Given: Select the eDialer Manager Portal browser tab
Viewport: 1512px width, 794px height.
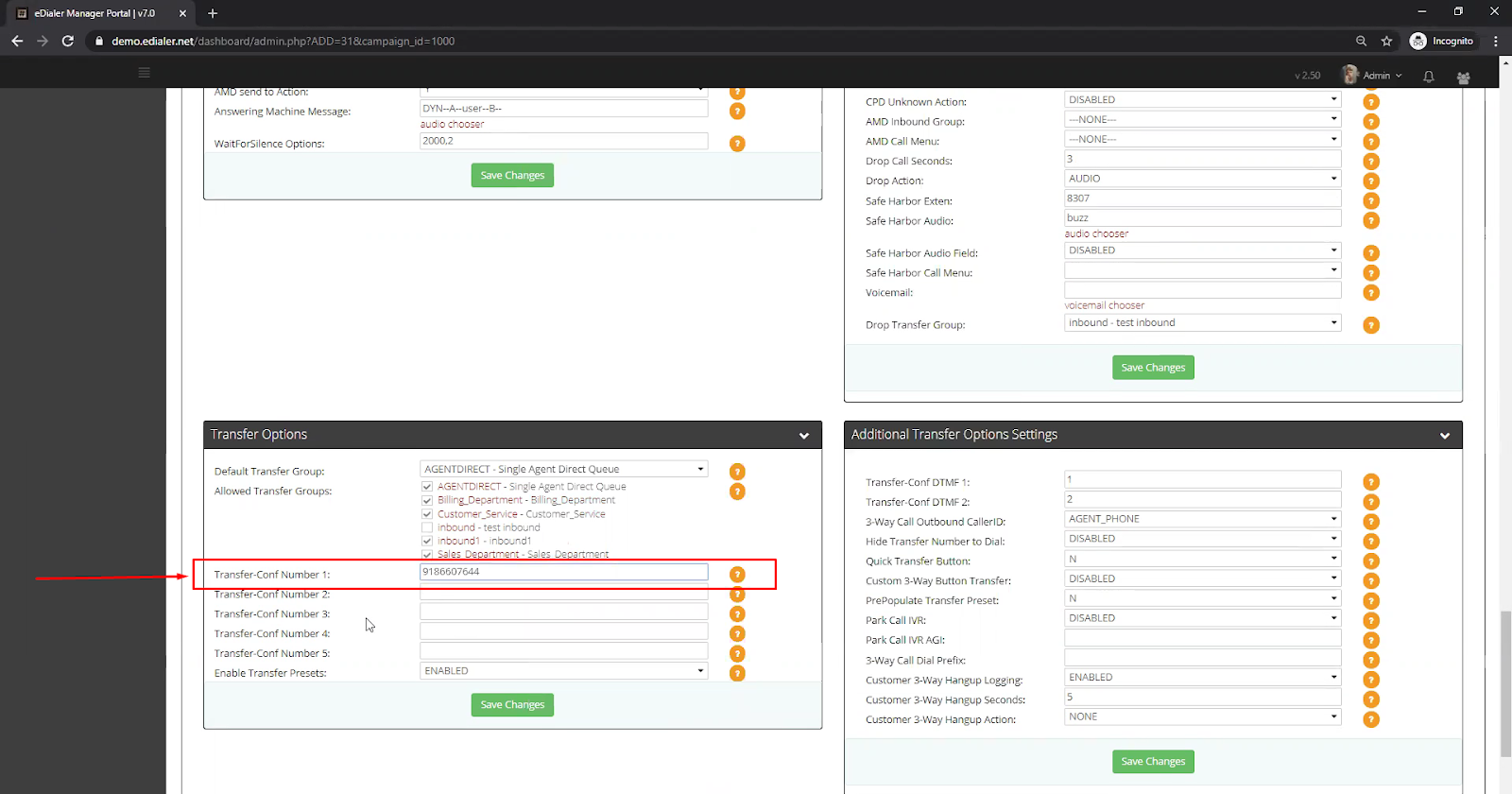Looking at the screenshot, I should [x=94, y=13].
